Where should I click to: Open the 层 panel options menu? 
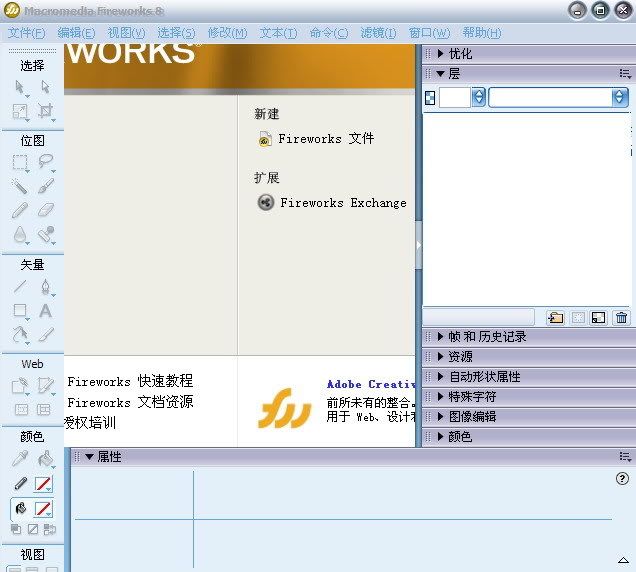click(625, 74)
